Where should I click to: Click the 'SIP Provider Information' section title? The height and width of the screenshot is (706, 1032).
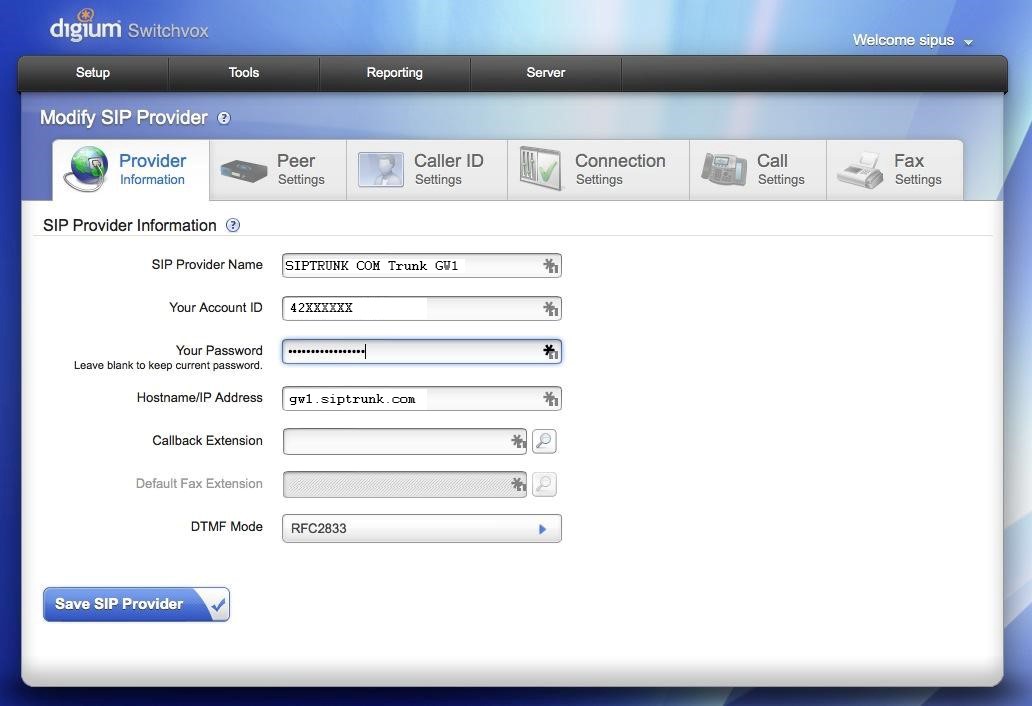(x=130, y=226)
